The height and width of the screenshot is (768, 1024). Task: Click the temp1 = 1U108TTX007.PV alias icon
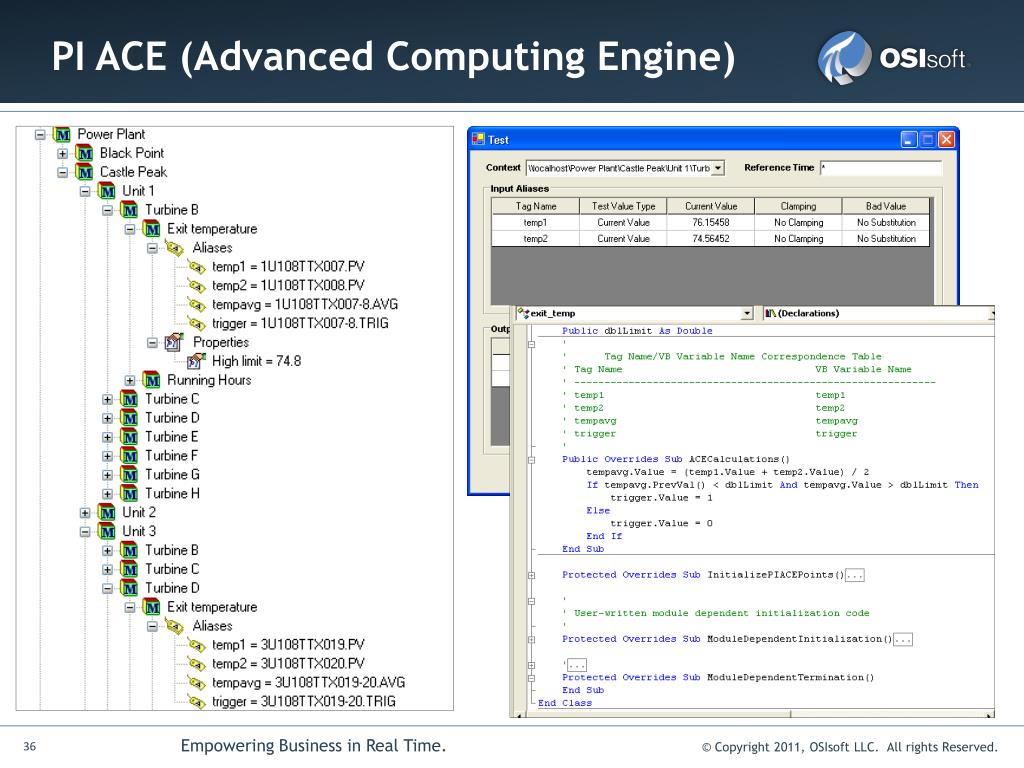pos(196,267)
